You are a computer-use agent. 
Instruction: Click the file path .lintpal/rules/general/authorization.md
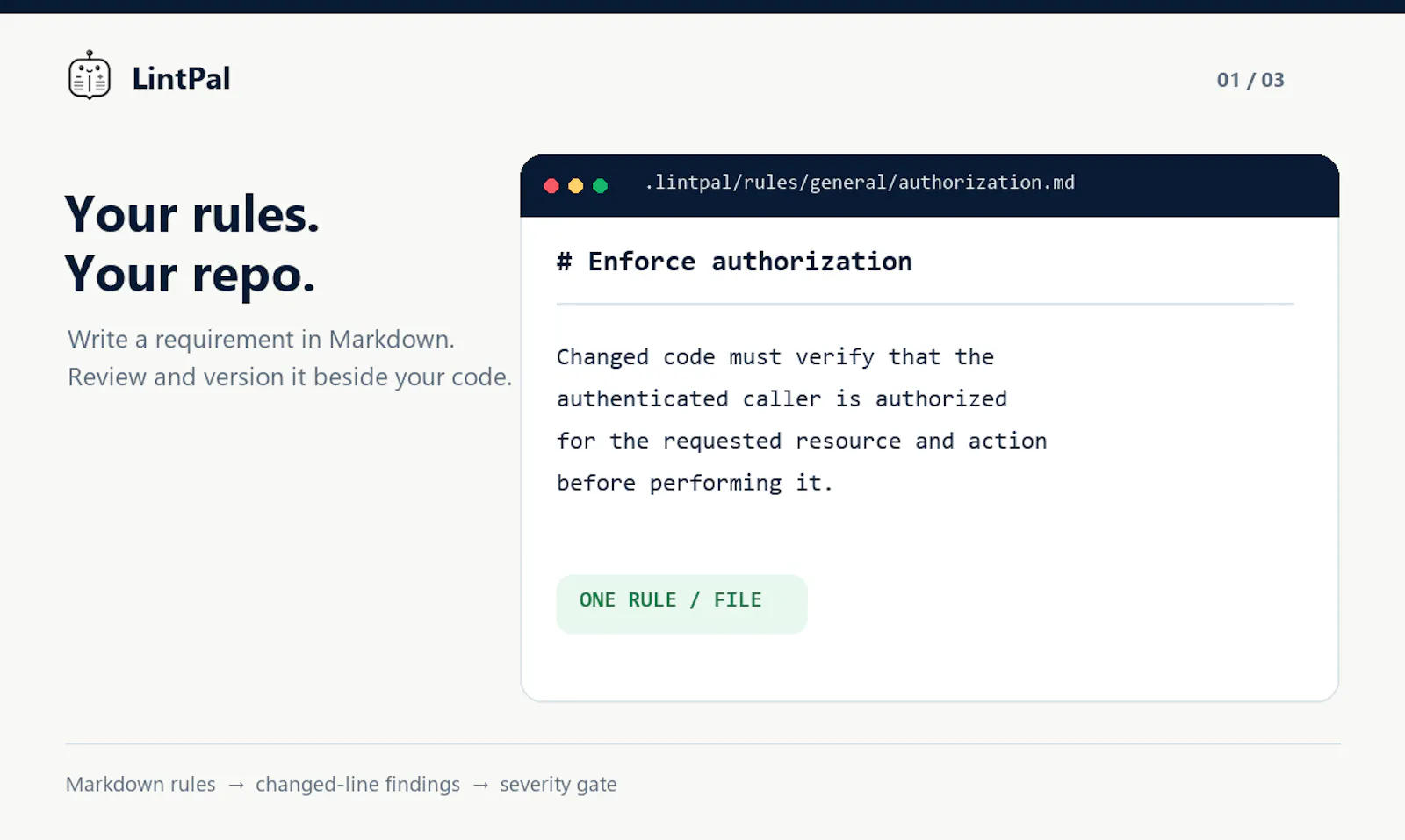[x=860, y=183]
